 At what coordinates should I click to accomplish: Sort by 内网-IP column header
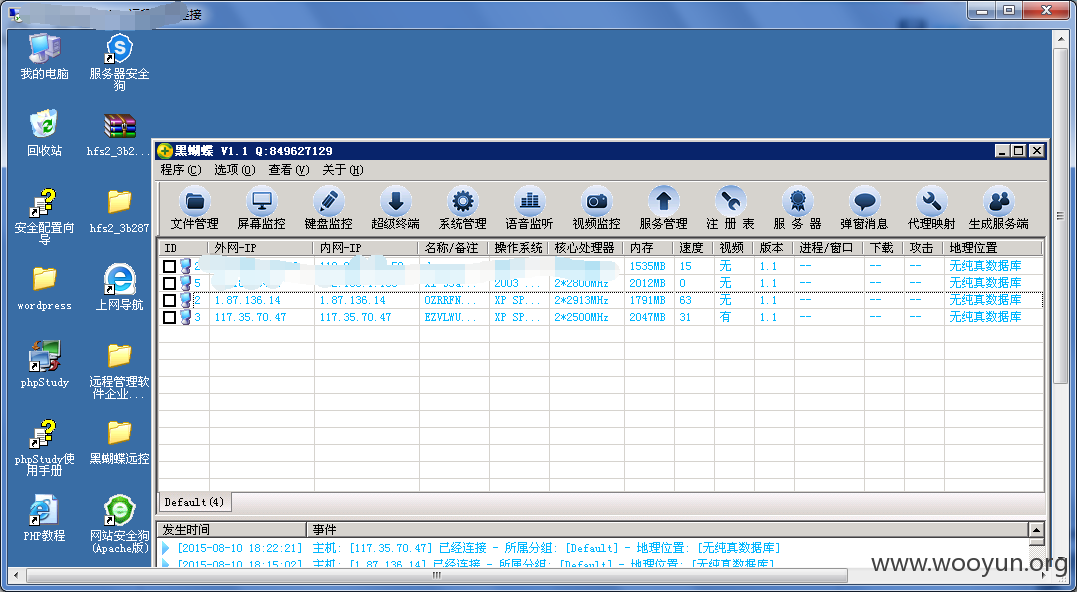click(x=366, y=247)
